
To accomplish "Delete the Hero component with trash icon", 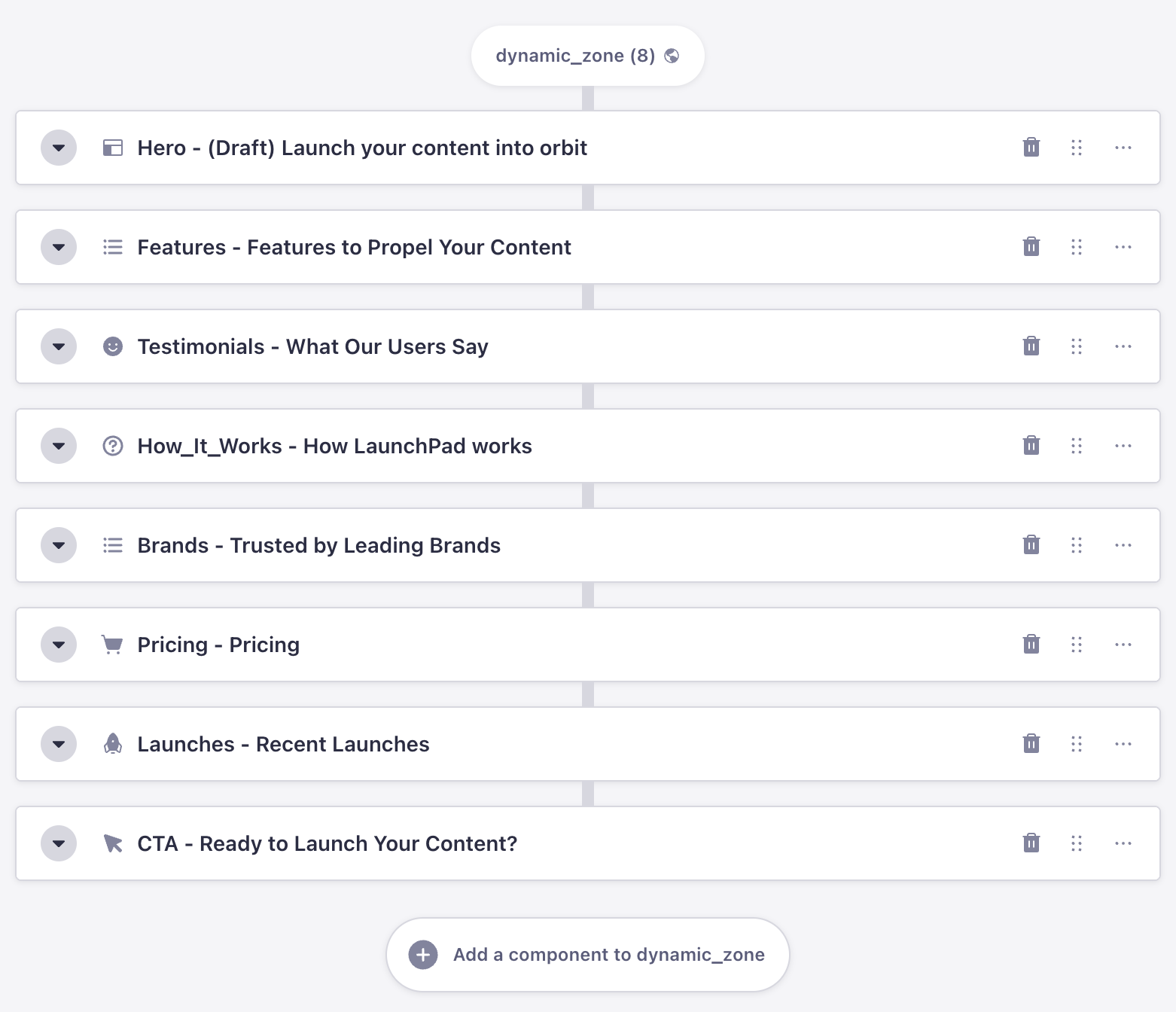I will [x=1031, y=148].
